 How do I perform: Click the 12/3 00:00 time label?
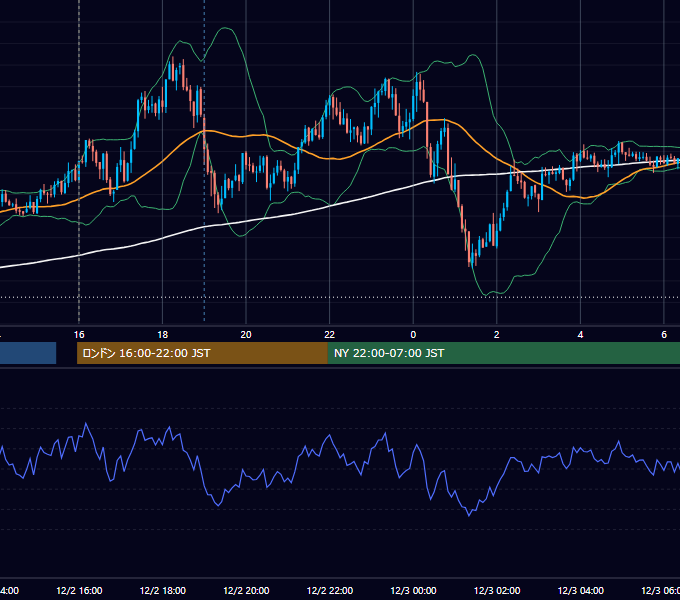413,590
